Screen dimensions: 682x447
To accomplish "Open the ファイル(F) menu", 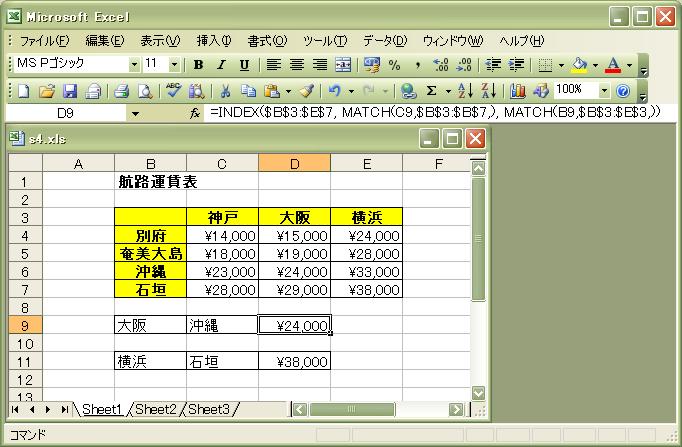I will coord(44,41).
